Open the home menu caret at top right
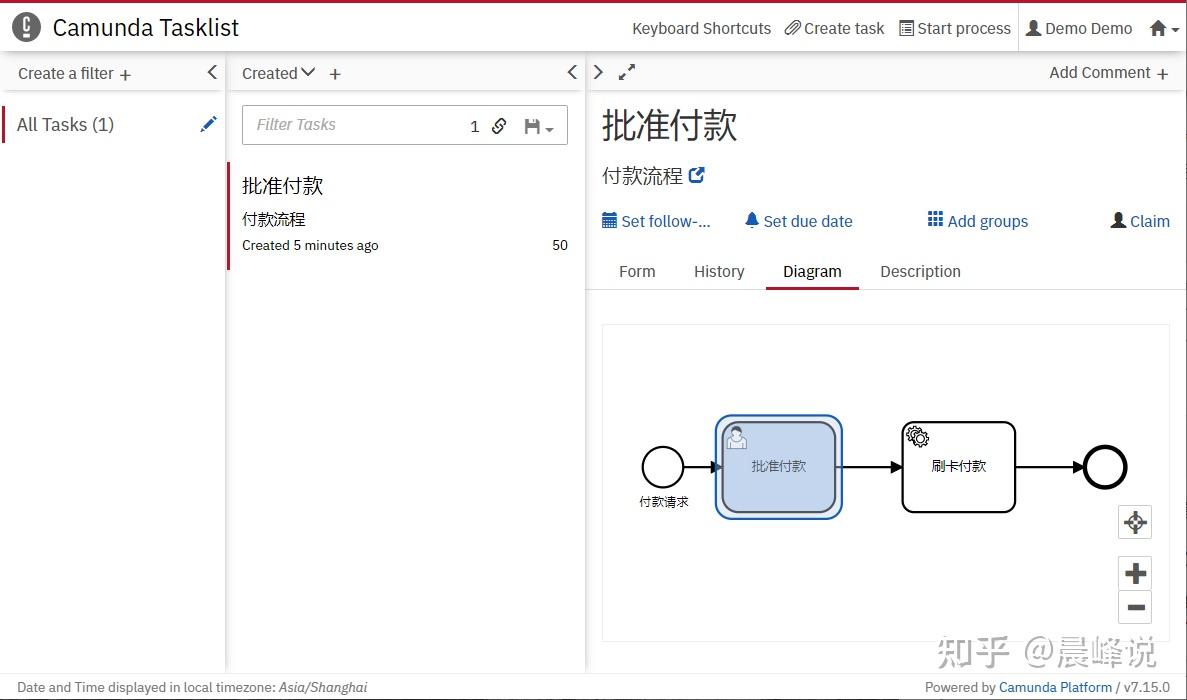The image size is (1187, 700). click(1173, 28)
